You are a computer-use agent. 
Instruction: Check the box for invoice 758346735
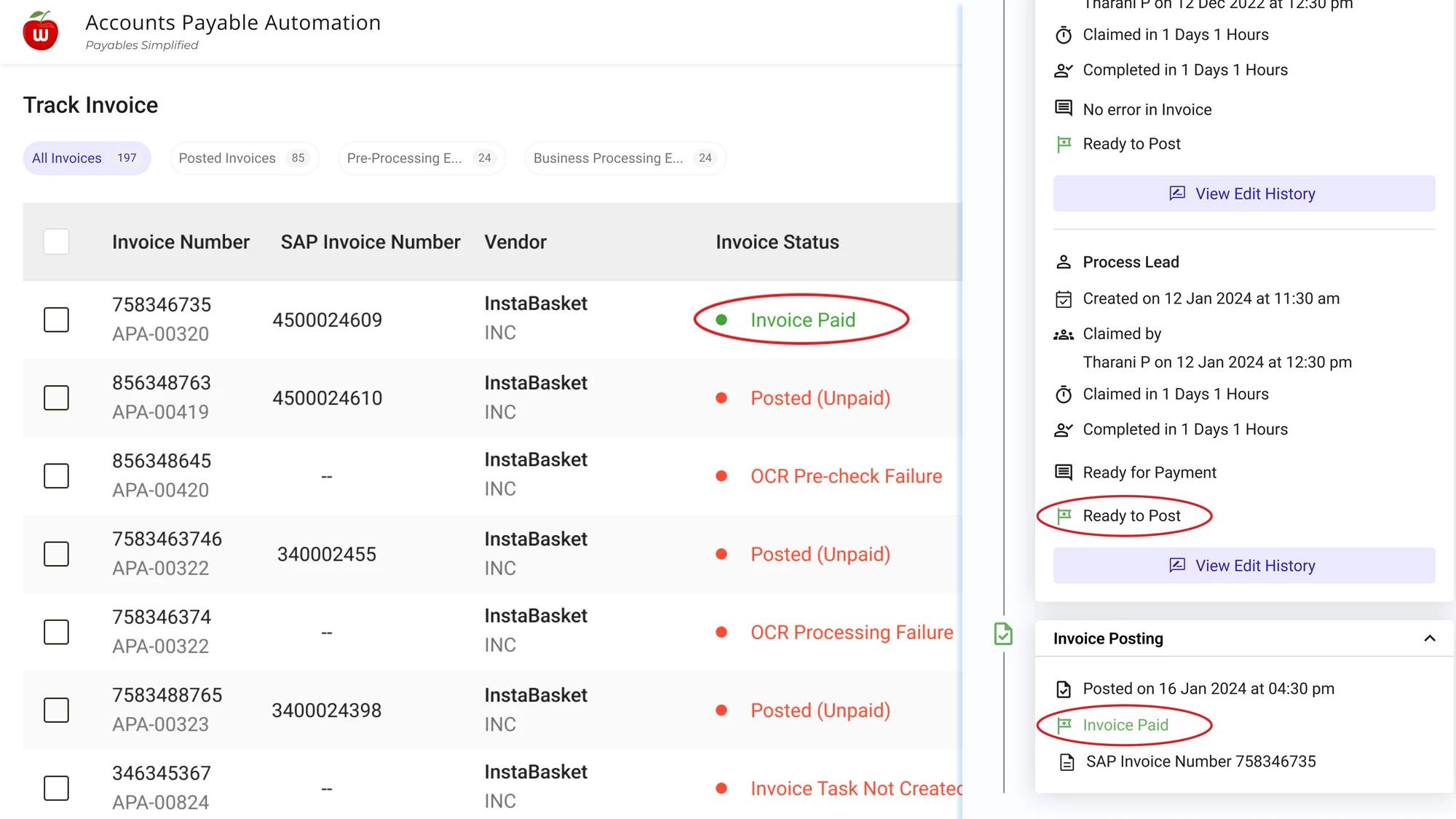(x=56, y=320)
